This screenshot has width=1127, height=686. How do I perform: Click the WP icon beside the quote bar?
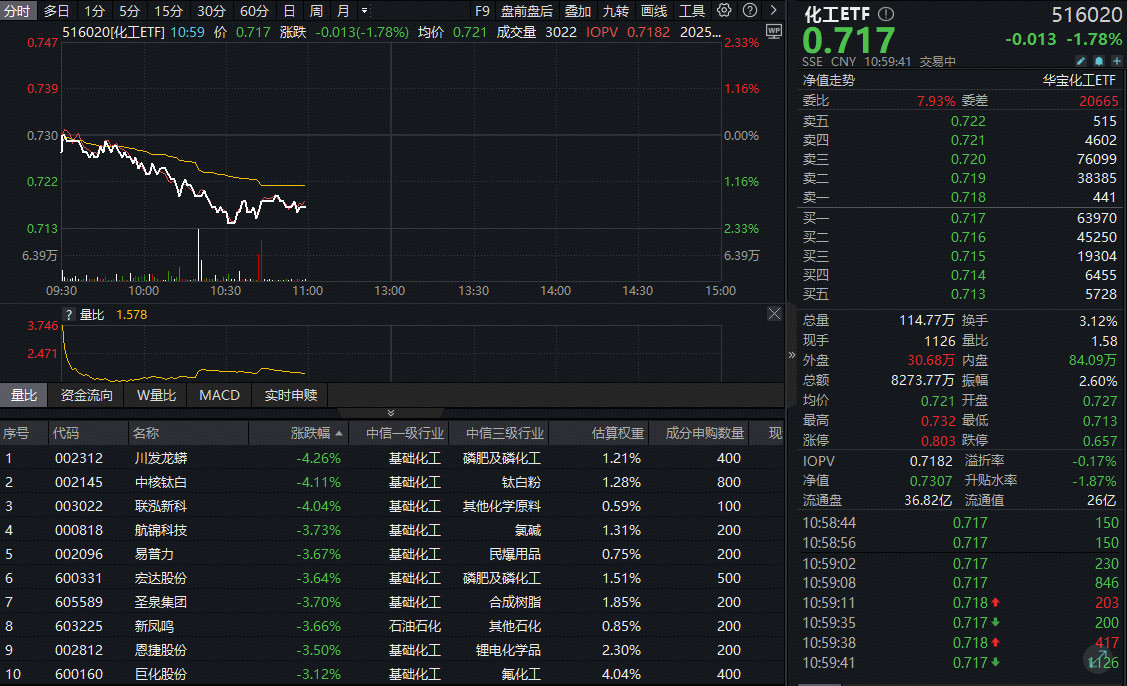point(774,32)
